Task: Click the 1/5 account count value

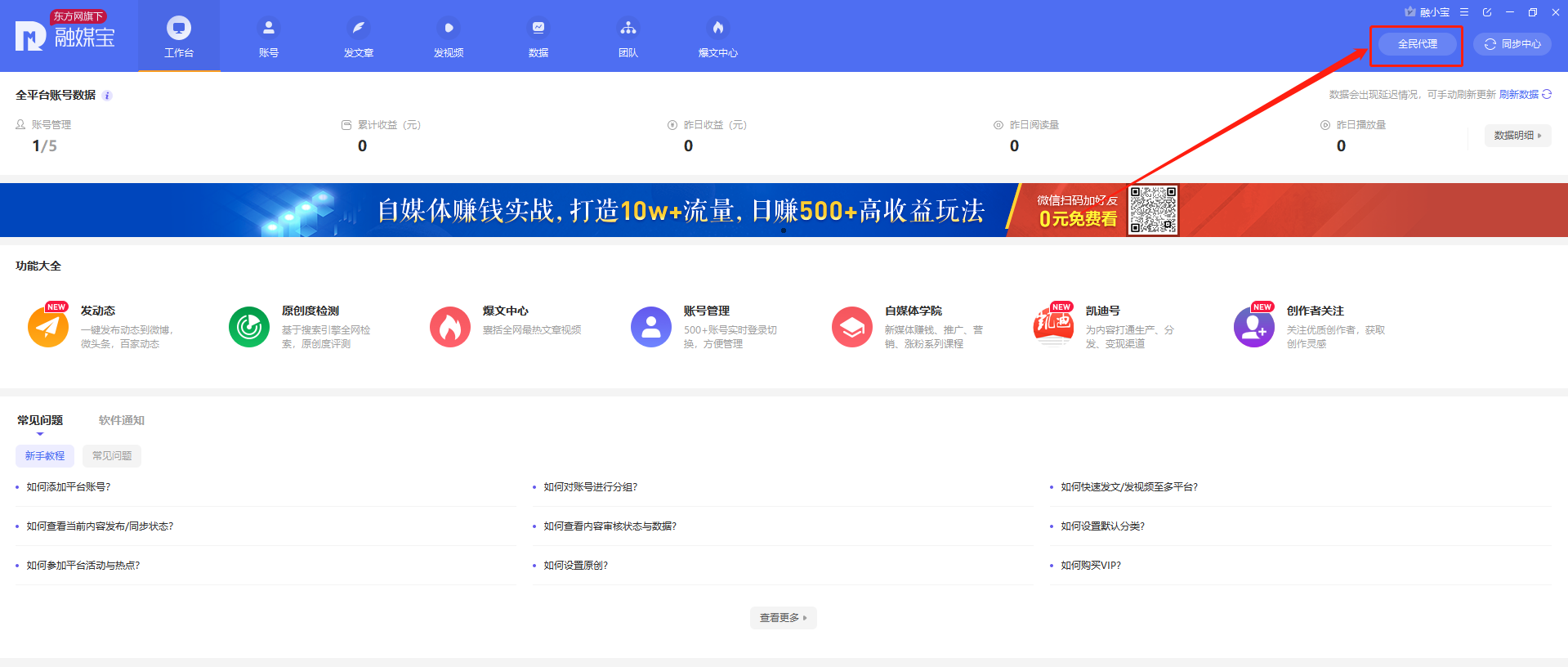Action: [45, 146]
